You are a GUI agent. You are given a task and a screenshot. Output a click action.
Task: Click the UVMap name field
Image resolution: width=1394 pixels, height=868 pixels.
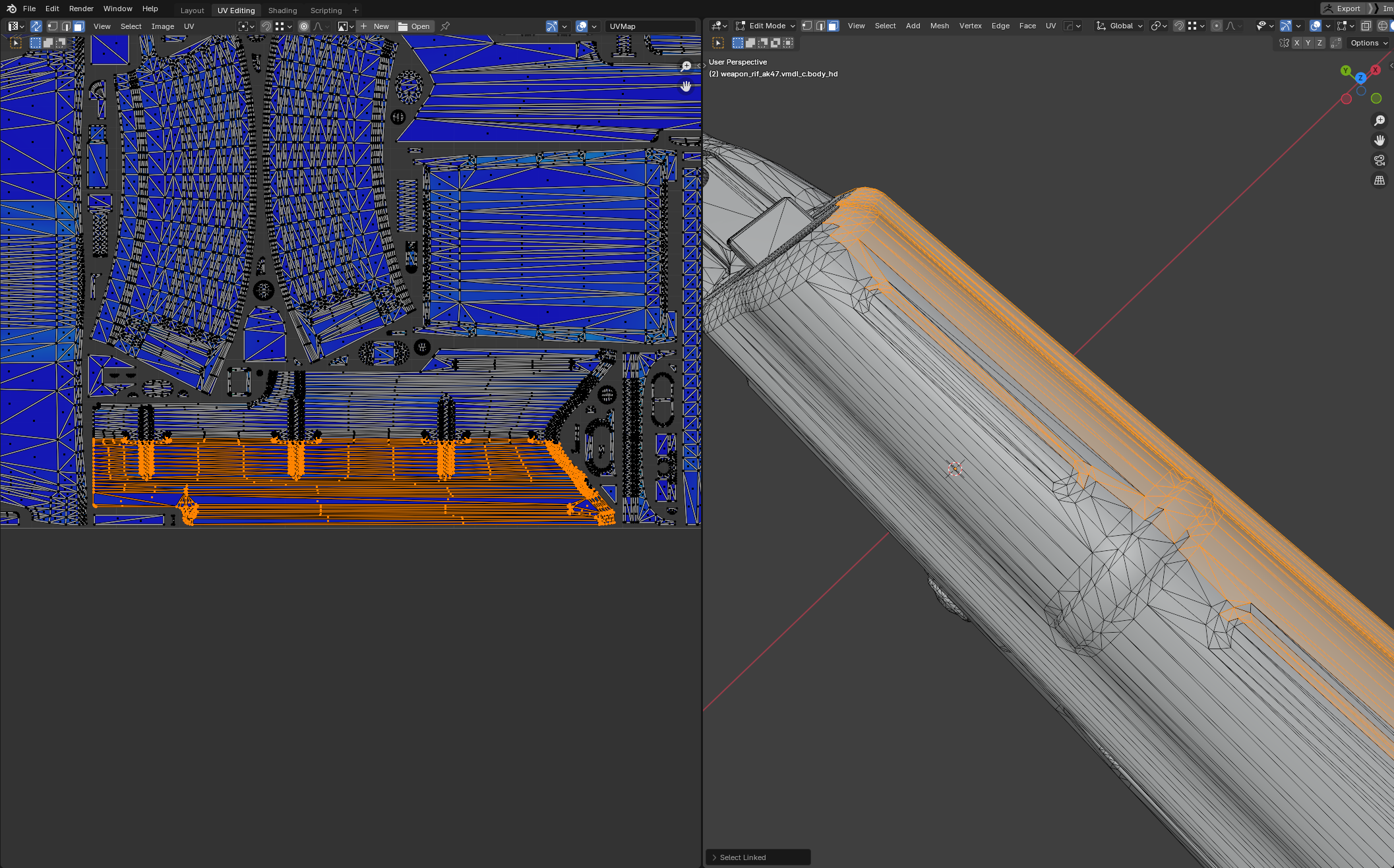(650, 26)
